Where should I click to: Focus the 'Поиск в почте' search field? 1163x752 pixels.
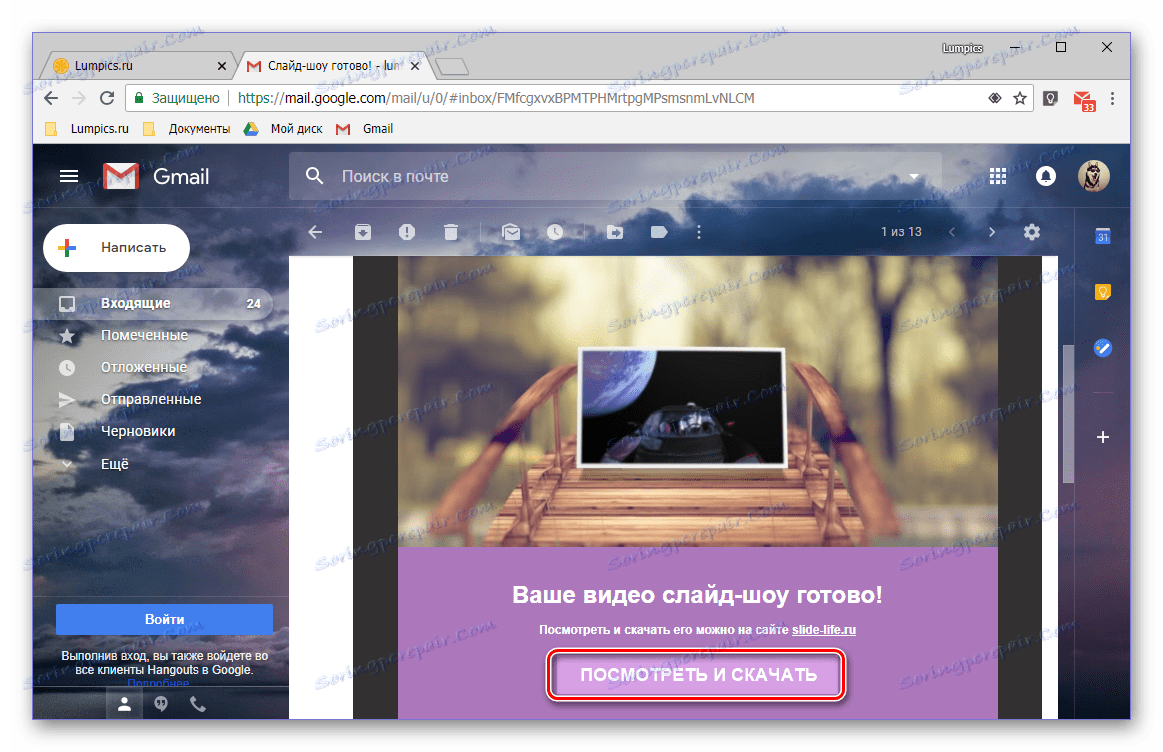point(616,177)
